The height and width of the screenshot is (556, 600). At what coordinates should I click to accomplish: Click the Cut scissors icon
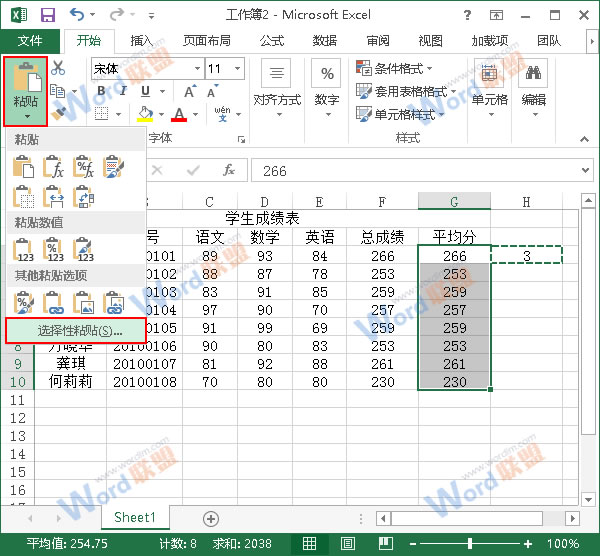pyautogui.click(x=58, y=68)
